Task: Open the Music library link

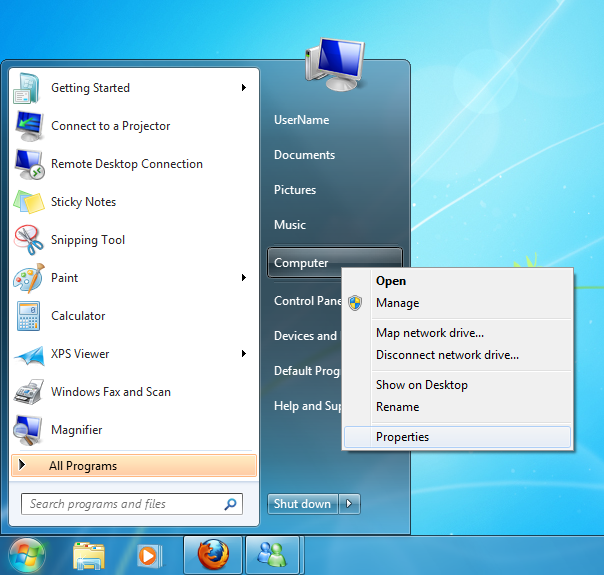Action: click(x=290, y=225)
